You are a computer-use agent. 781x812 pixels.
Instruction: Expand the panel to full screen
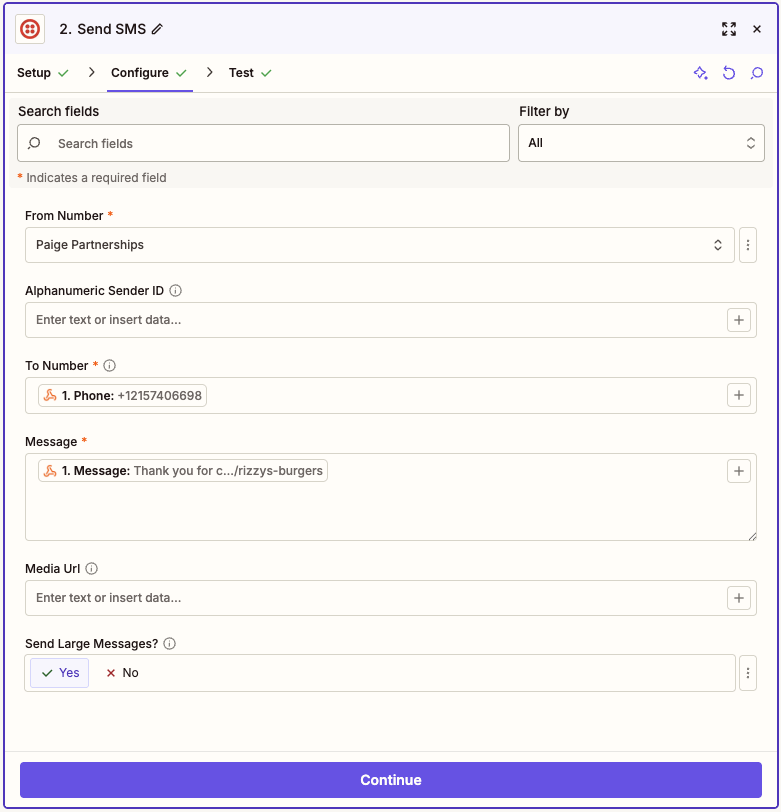pyautogui.click(x=729, y=29)
